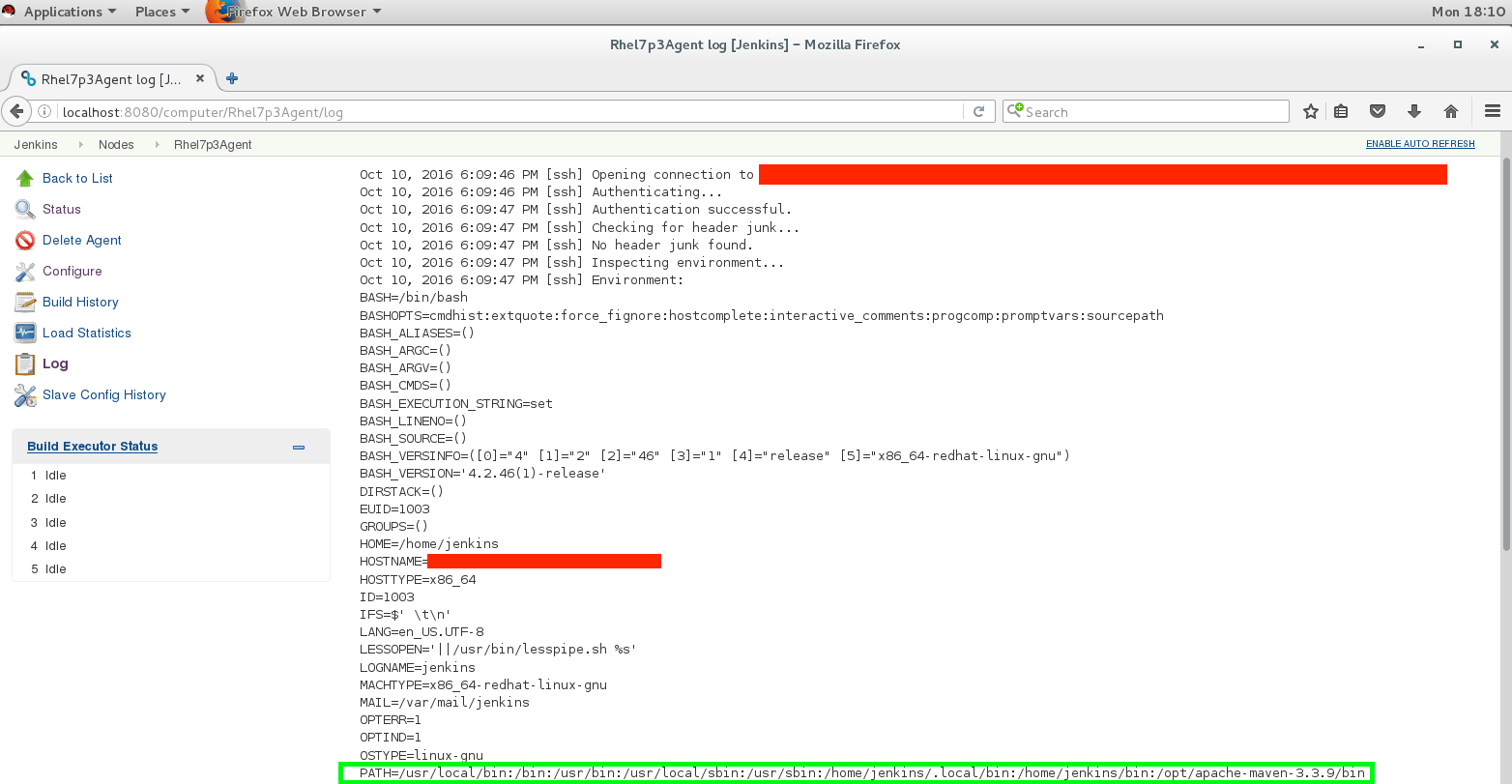Screen dimensions: 1512x784
Task: Open the Load Statistics link
Action: [87, 334]
